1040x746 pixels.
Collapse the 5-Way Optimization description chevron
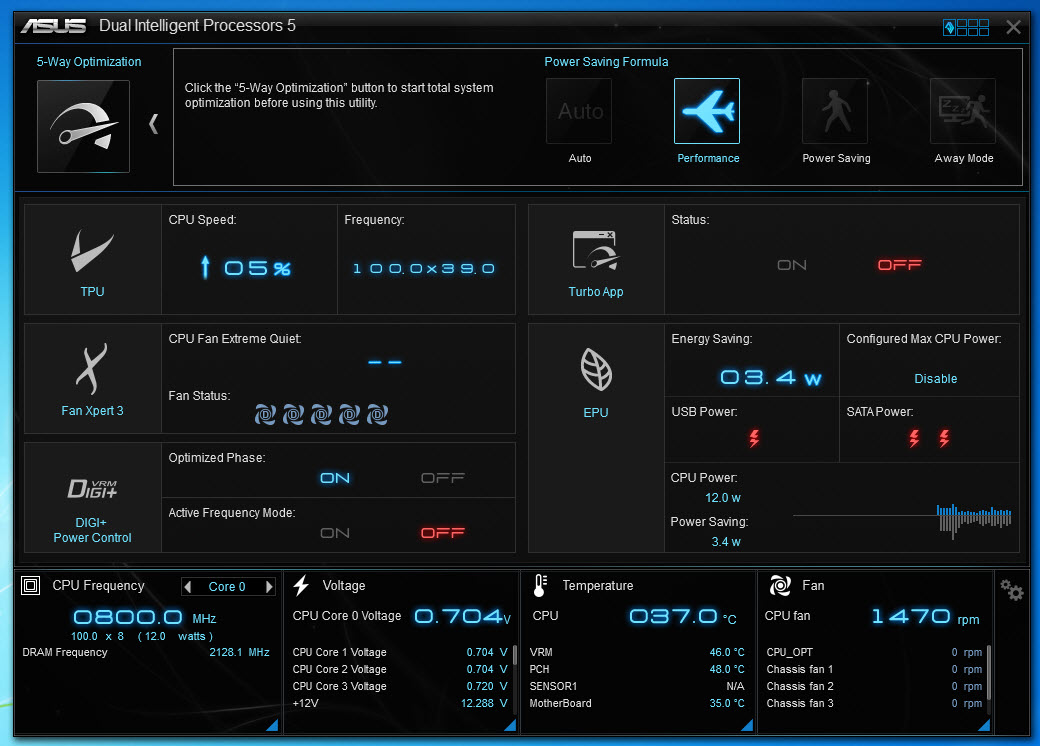tap(154, 124)
